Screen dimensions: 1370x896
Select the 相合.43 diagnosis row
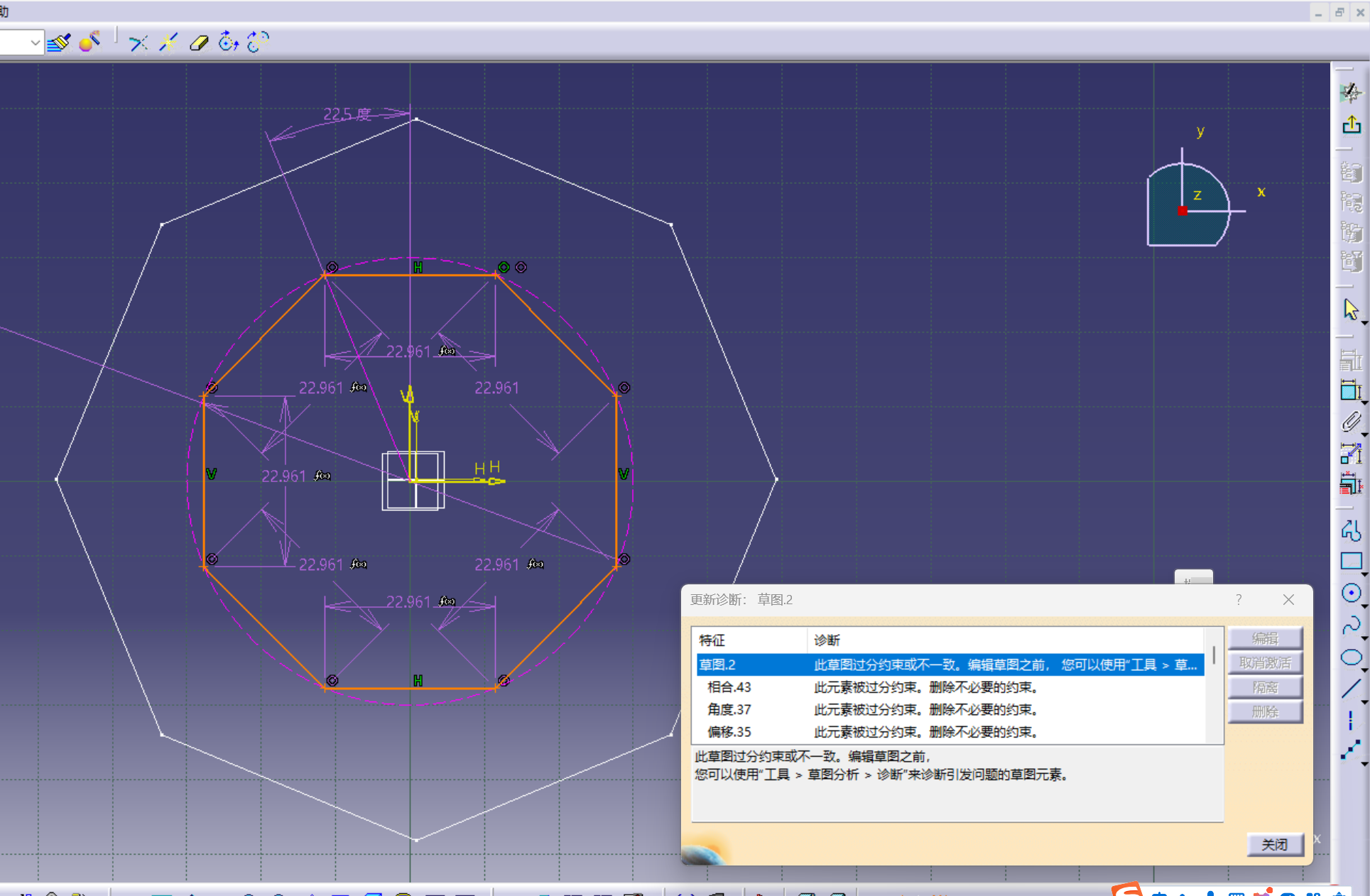729,687
